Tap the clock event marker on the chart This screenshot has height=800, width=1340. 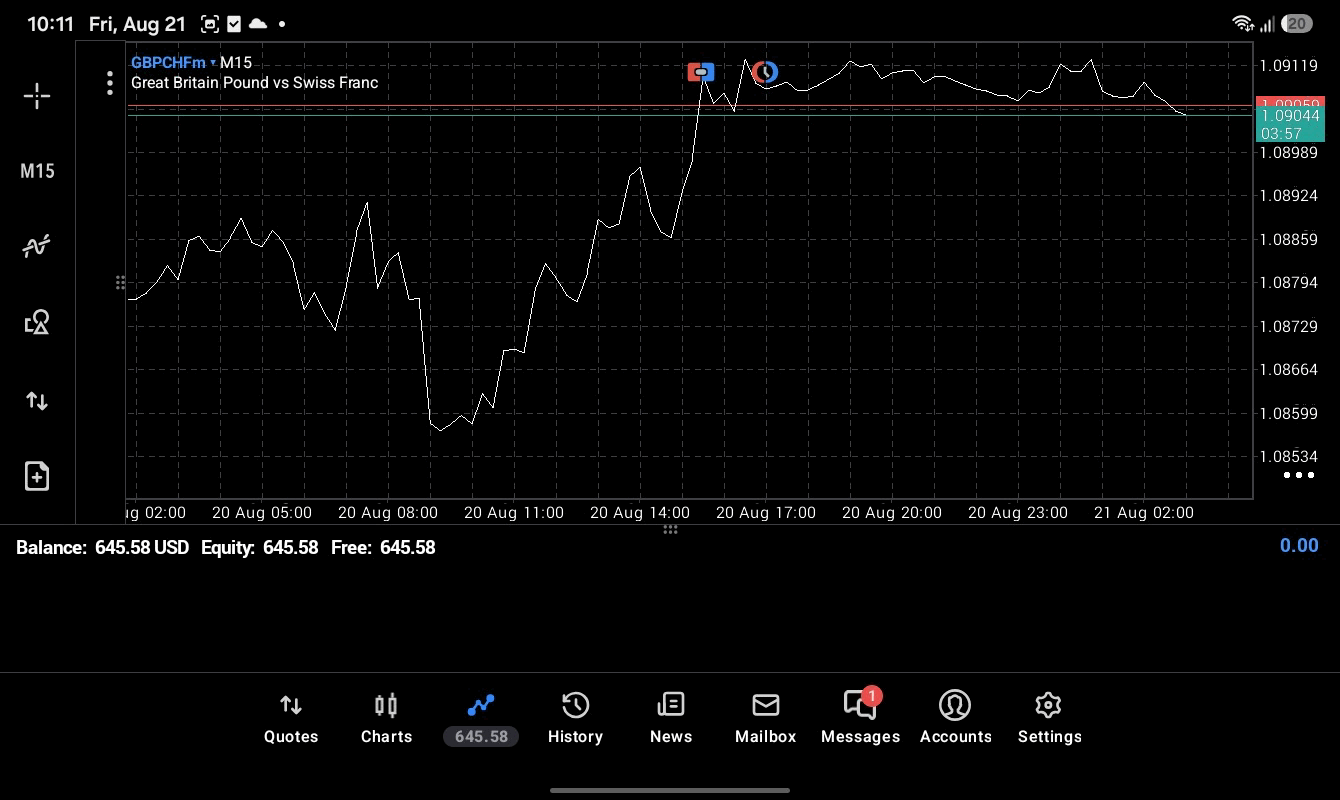pyautogui.click(x=765, y=72)
